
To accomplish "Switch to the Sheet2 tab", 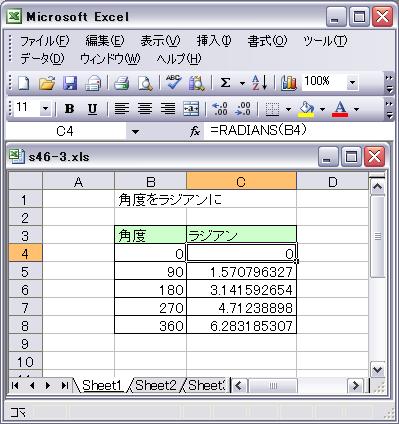I will 156,386.
